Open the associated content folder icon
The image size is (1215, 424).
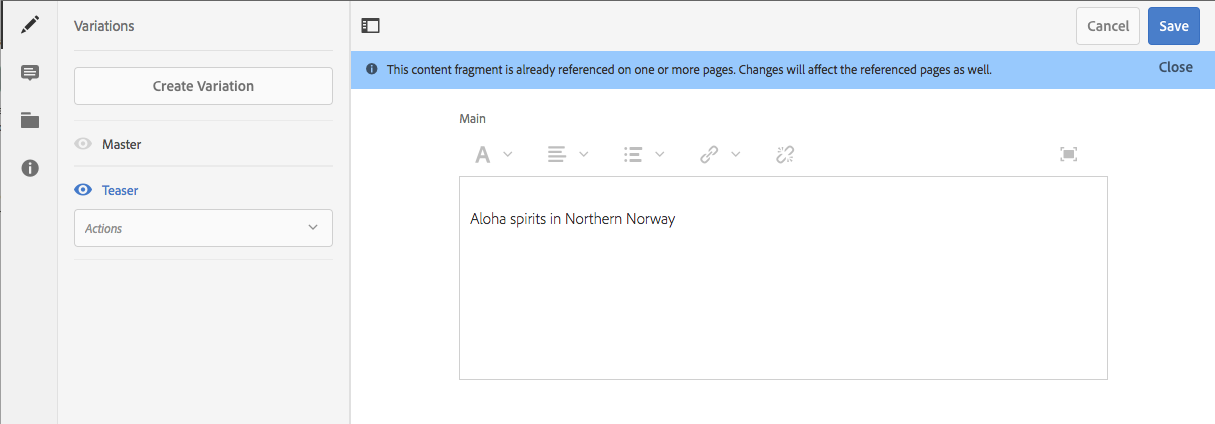click(x=30, y=120)
